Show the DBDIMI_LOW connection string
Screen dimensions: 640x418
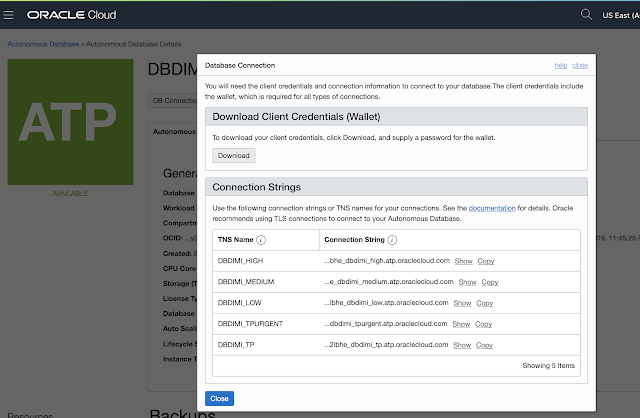(x=462, y=303)
